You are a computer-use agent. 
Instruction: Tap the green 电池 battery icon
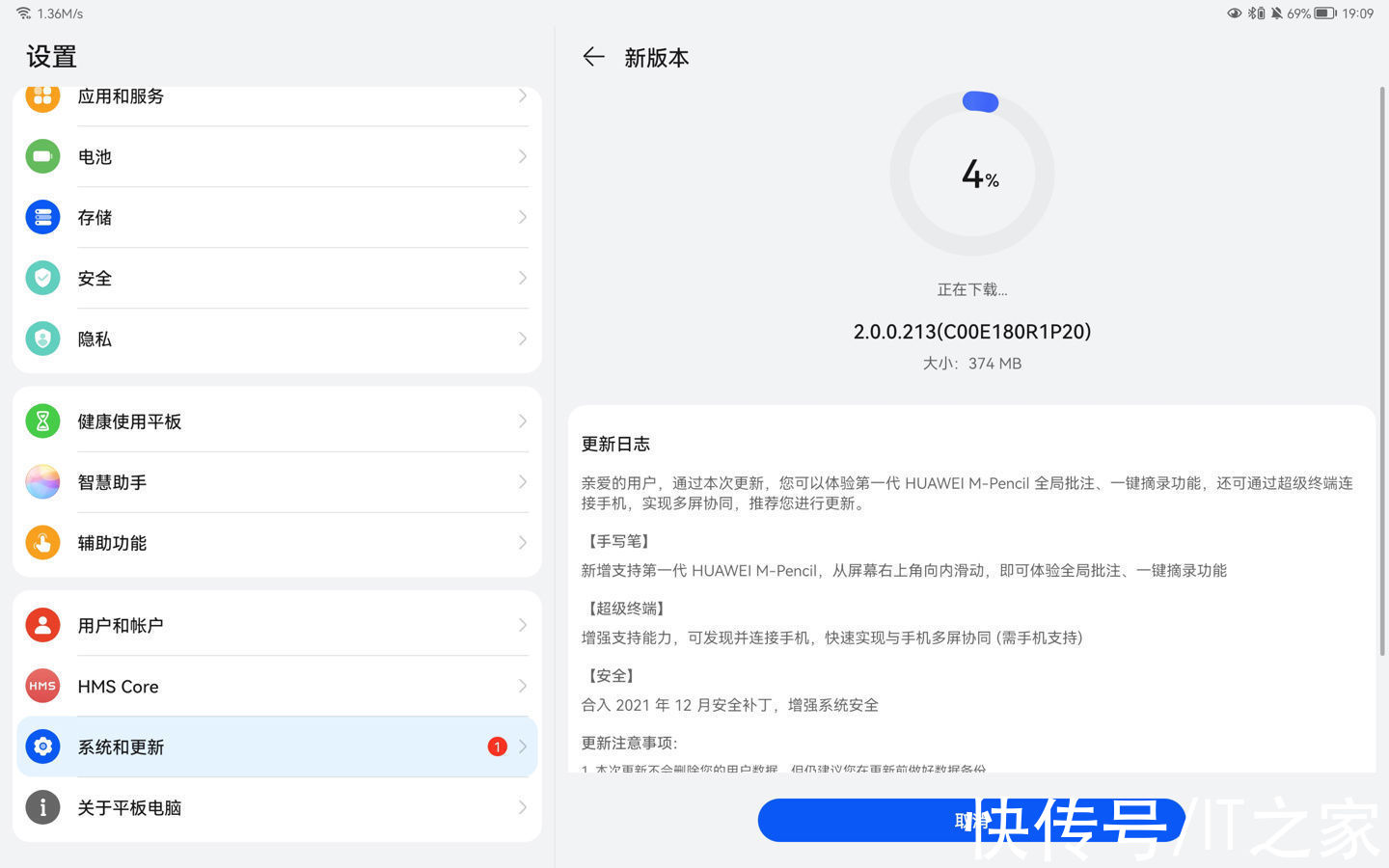(x=42, y=156)
